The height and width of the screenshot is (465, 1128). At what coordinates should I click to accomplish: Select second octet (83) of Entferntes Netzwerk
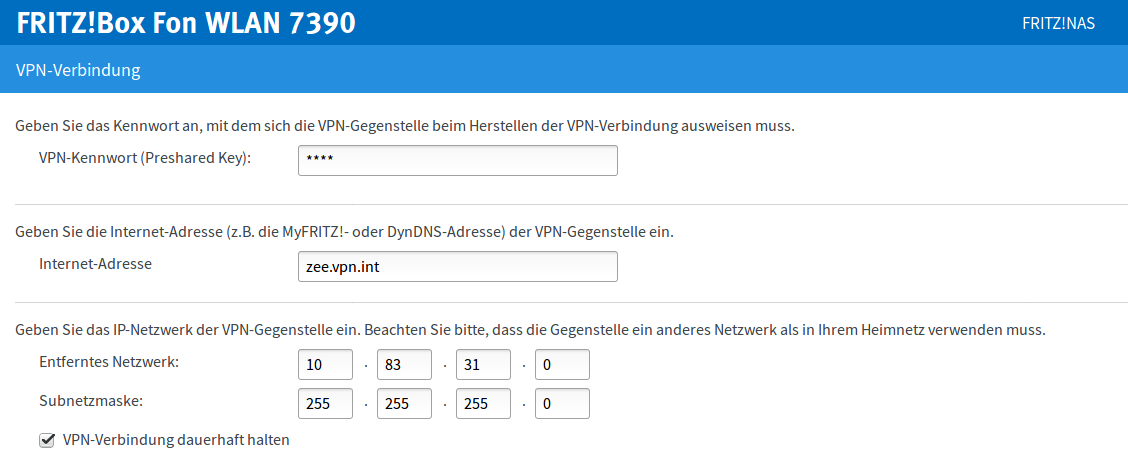coord(404,364)
